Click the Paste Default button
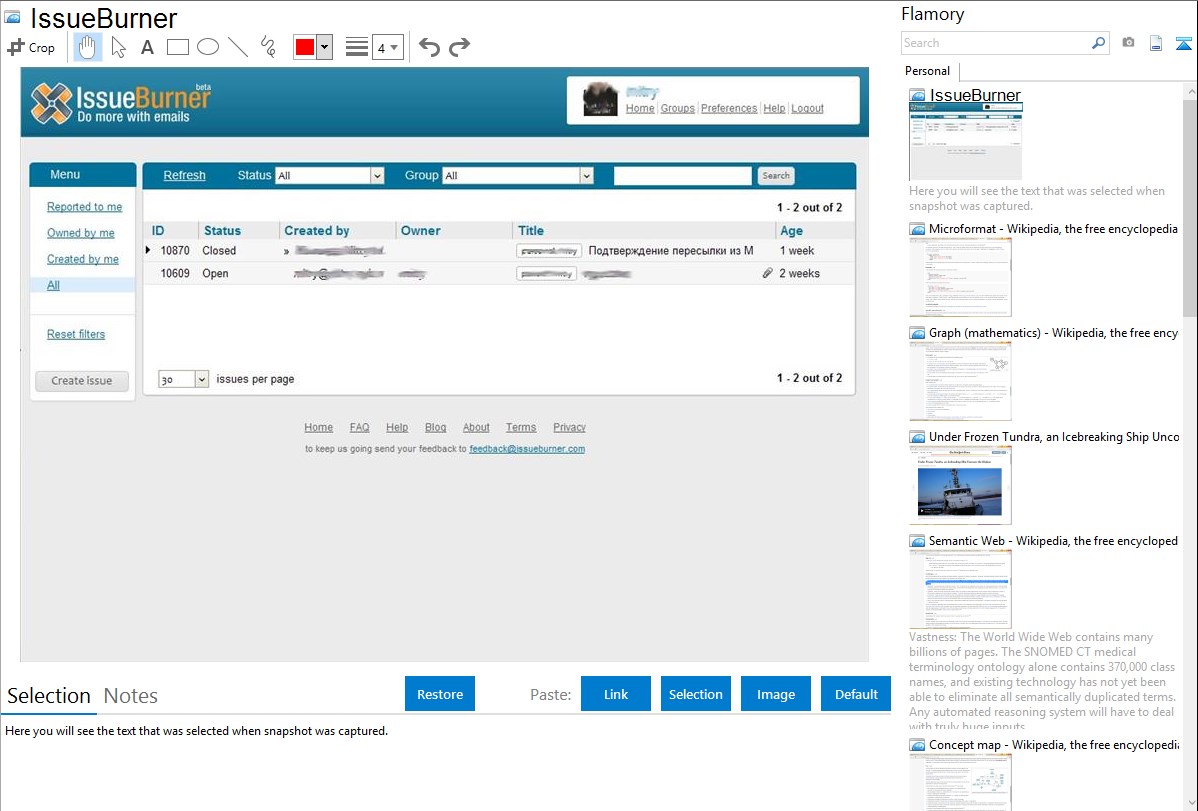Screen dimensions: 1198x811 856,694
